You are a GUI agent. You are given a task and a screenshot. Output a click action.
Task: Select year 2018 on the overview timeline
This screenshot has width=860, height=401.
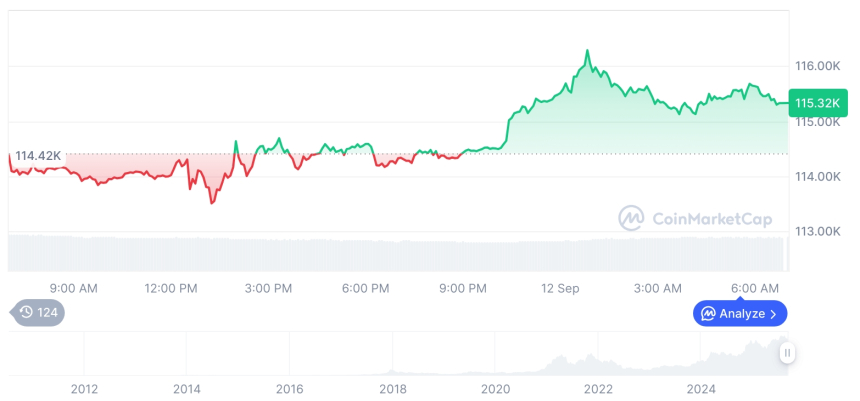point(393,387)
